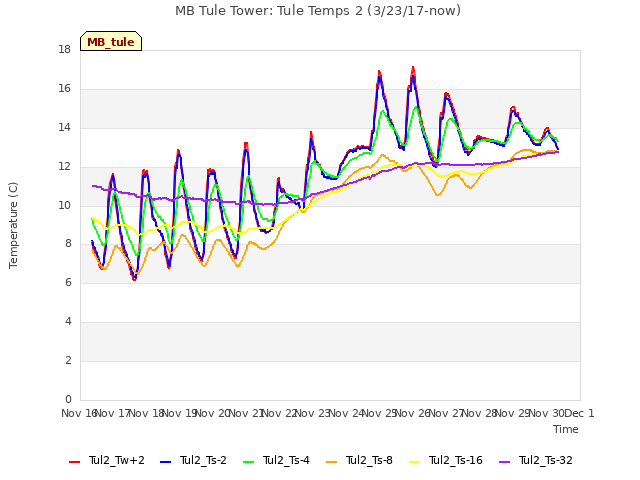Click the Temperature (C) axis label
The height and width of the screenshot is (480, 640).
click(13, 225)
